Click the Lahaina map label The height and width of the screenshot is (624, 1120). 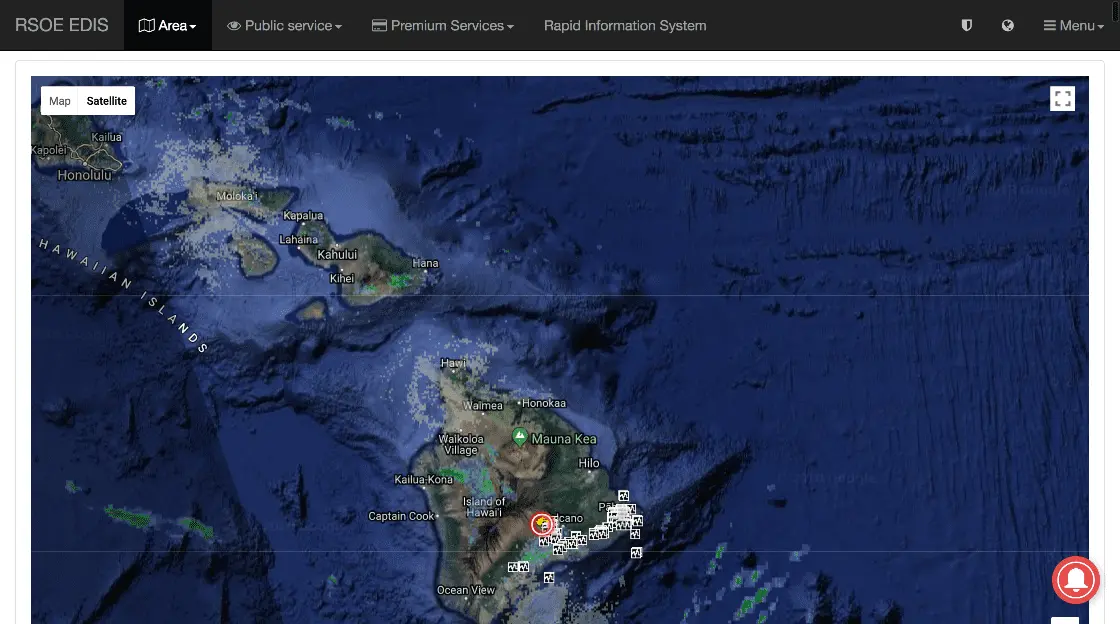pyautogui.click(x=299, y=239)
